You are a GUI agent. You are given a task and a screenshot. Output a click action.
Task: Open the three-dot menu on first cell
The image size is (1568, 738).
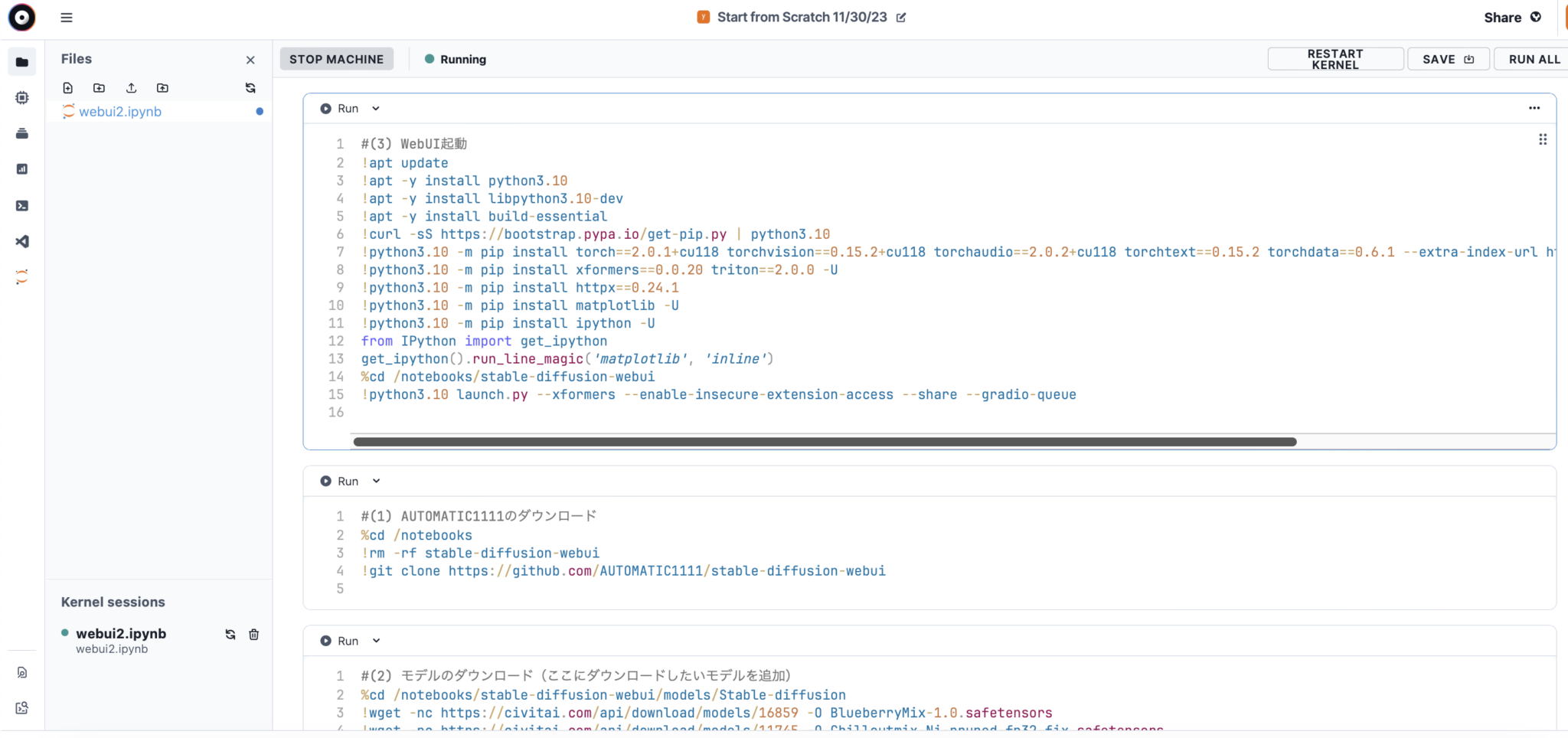coord(1534,109)
